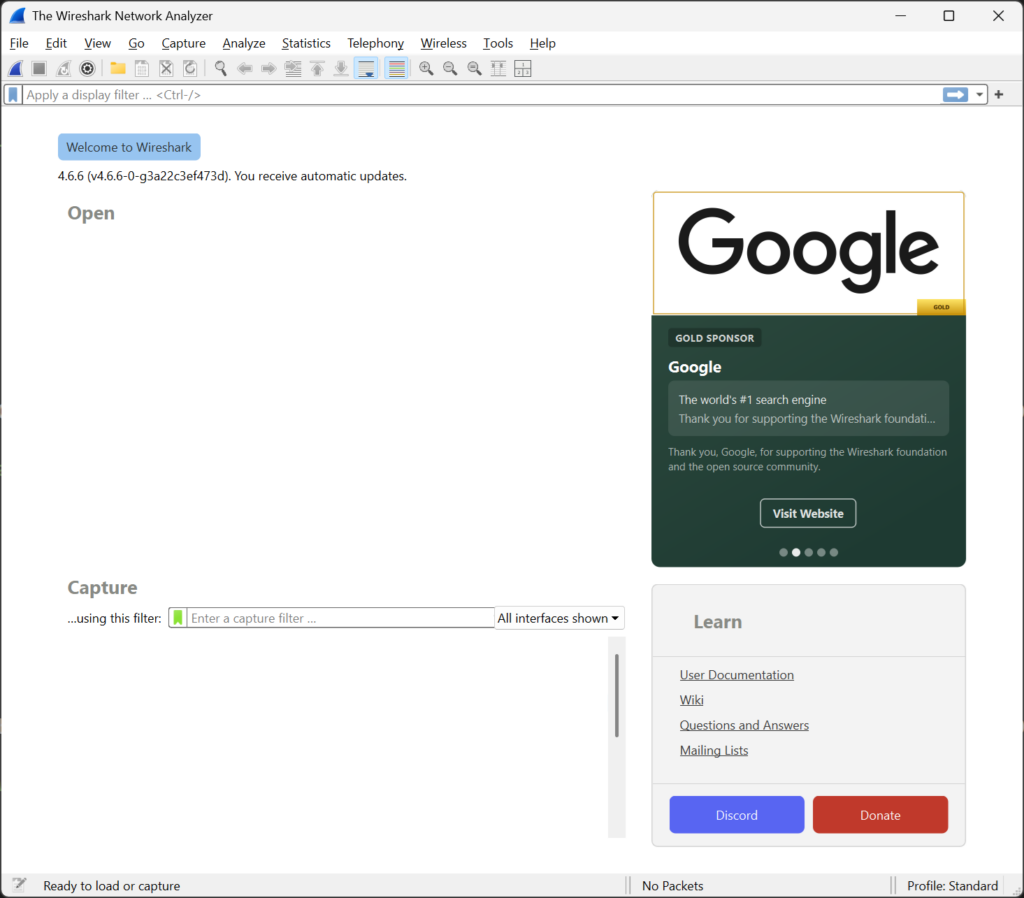Open the display filter history dropdown arrow
The height and width of the screenshot is (898, 1024).
[x=979, y=95]
